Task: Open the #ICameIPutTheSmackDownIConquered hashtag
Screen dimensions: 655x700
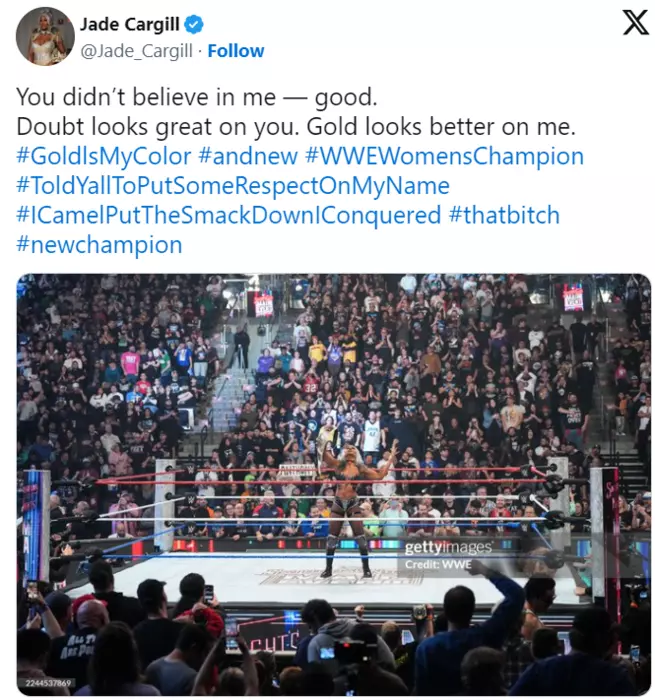Action: (x=228, y=215)
